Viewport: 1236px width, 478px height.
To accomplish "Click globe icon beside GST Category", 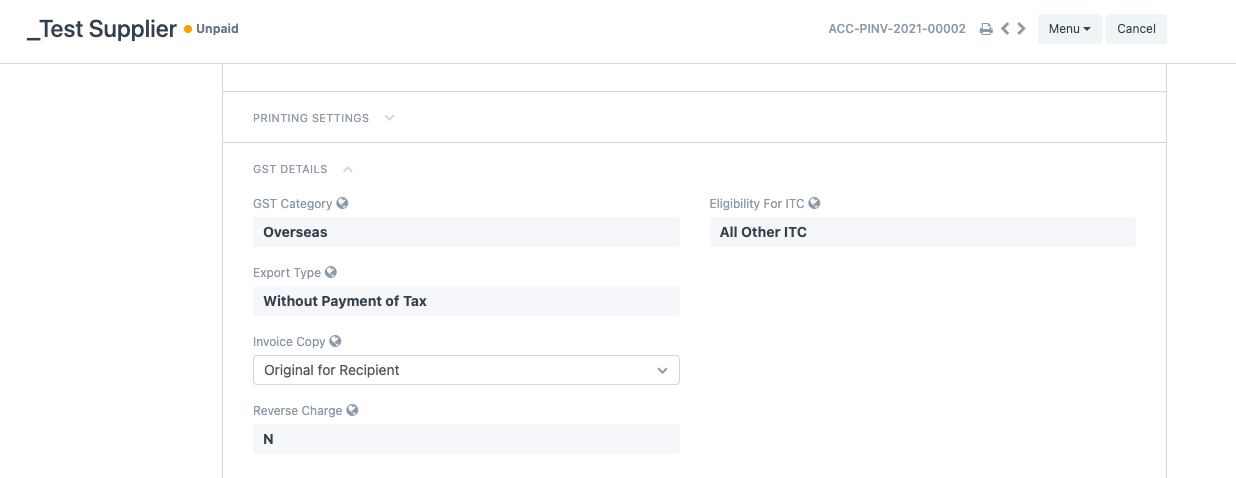I will pos(342,203).
